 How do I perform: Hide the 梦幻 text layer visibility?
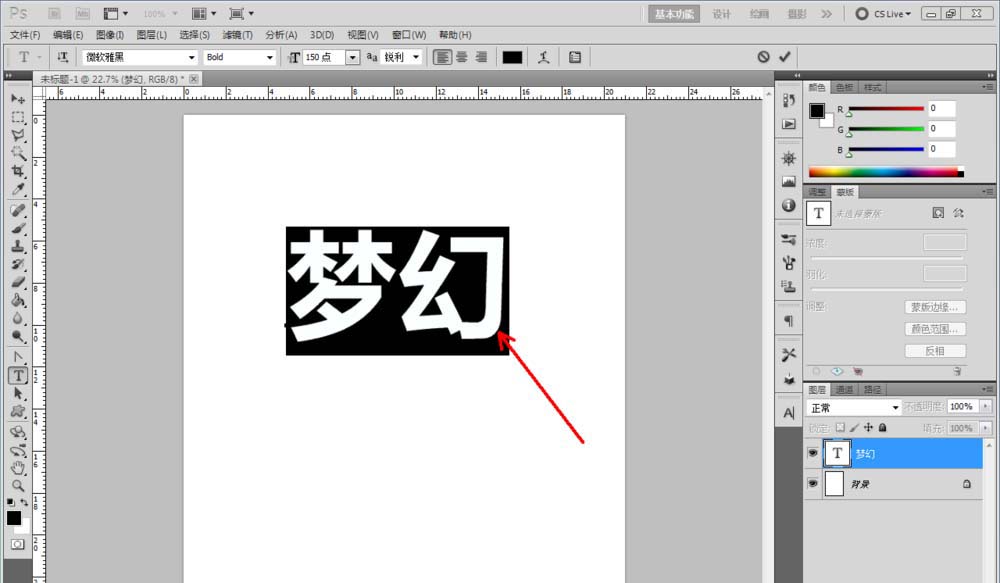coord(813,453)
